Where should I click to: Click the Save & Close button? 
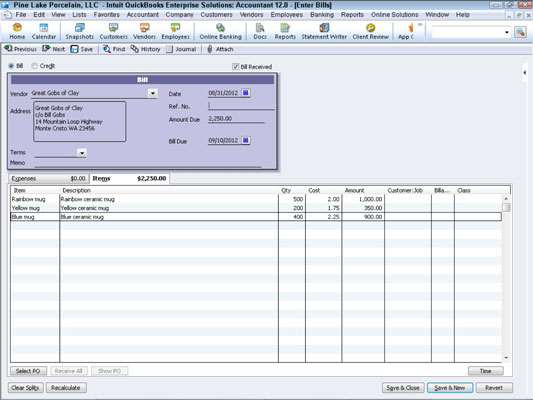(x=403, y=388)
